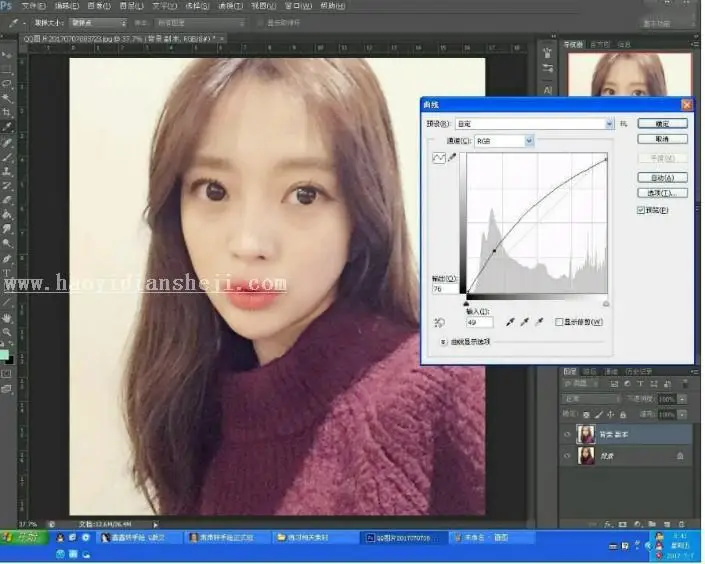Open the Filter menu
Viewport: 705px width, 564px height.
click(x=230, y=6)
